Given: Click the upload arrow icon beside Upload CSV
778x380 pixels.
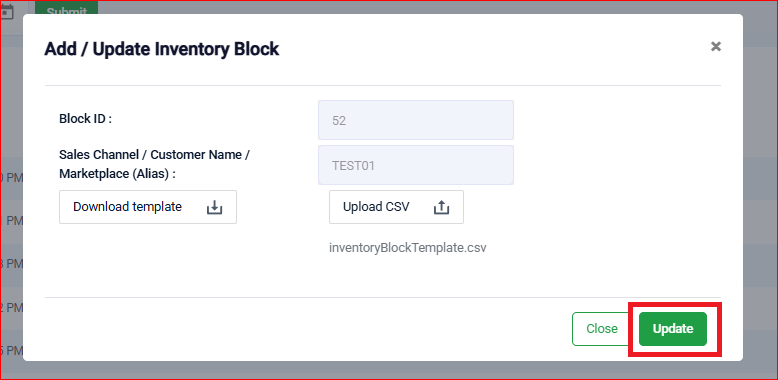Looking at the screenshot, I should 441,207.
